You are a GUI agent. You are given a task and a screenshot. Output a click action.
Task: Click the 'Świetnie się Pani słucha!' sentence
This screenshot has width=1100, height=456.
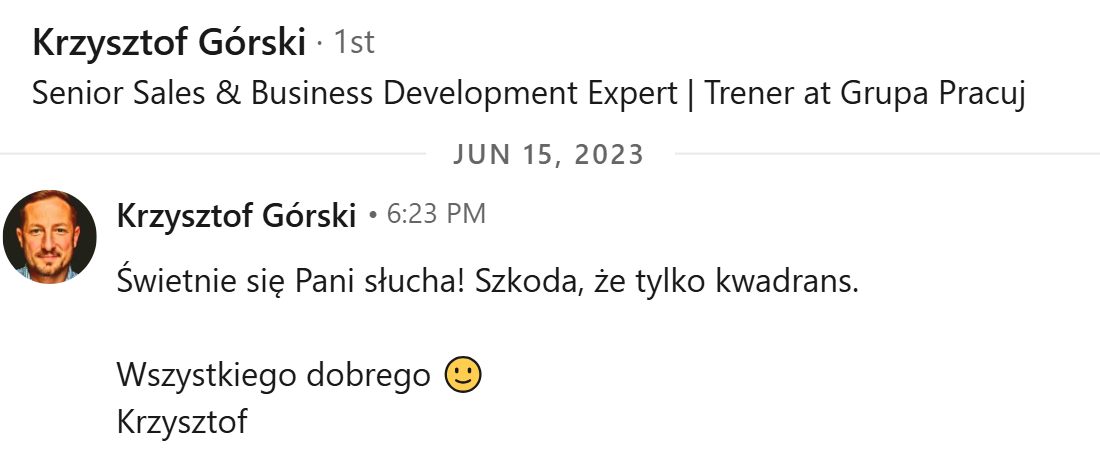(x=288, y=282)
